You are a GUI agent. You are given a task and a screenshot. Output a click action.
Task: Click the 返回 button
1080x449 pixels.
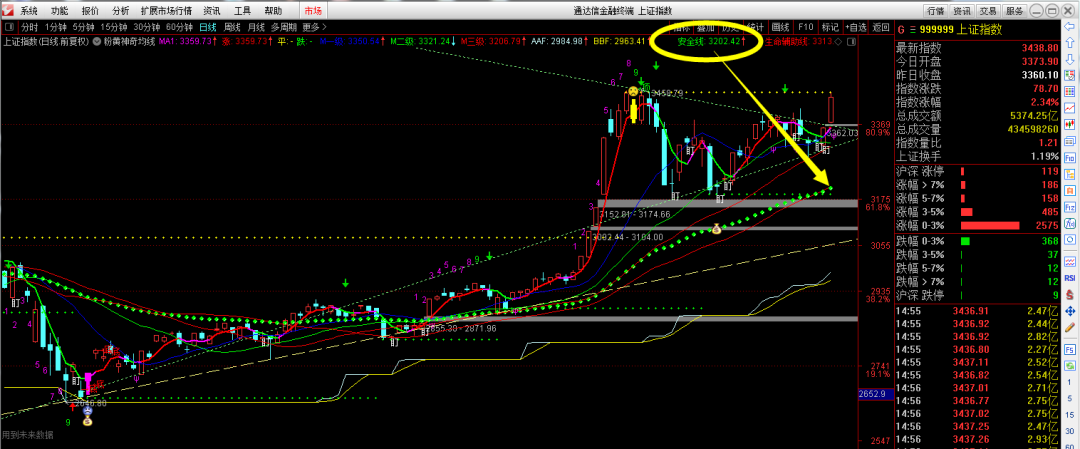(x=881, y=28)
